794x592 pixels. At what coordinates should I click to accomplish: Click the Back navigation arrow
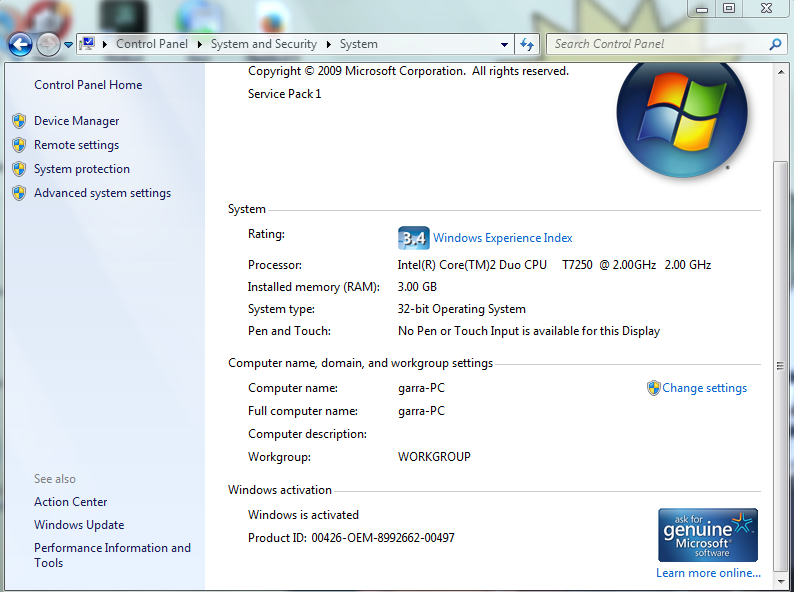coord(20,45)
